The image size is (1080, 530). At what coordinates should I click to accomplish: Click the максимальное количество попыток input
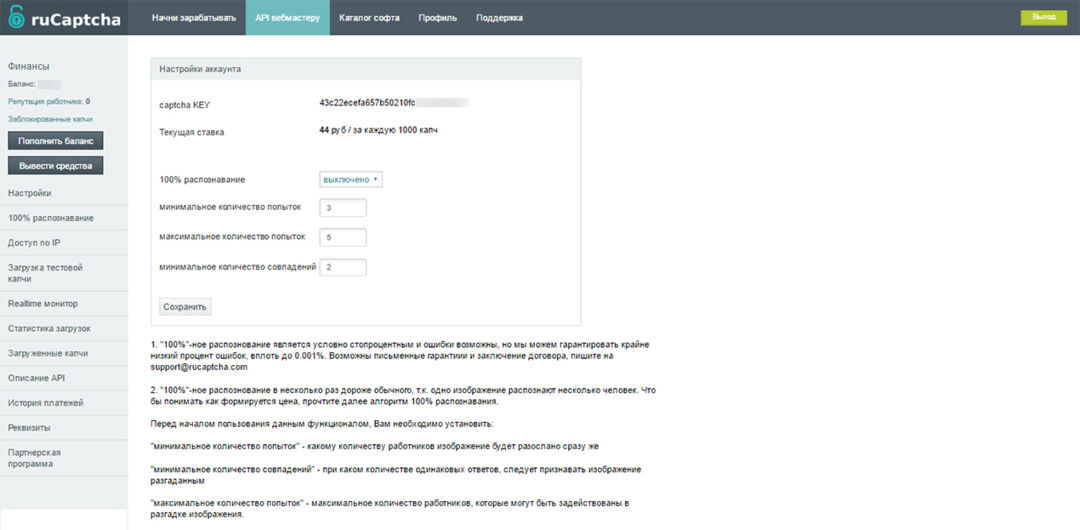coord(342,237)
